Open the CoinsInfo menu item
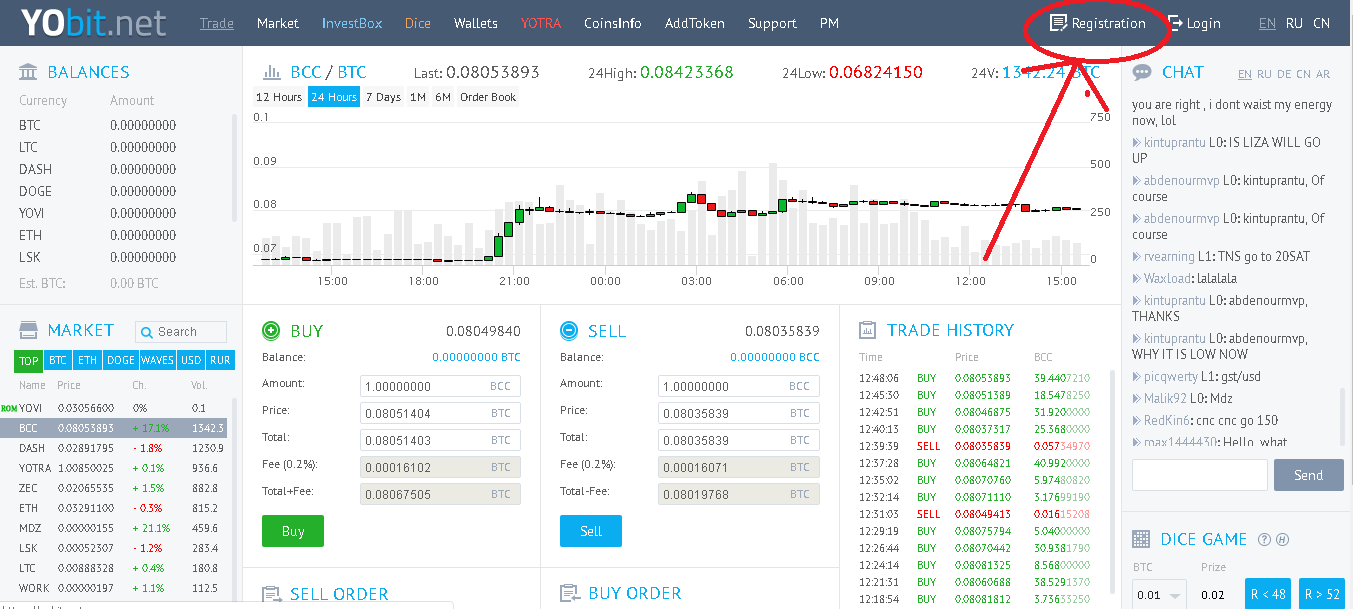Screen dimensions: 1353x609 click(x=613, y=23)
